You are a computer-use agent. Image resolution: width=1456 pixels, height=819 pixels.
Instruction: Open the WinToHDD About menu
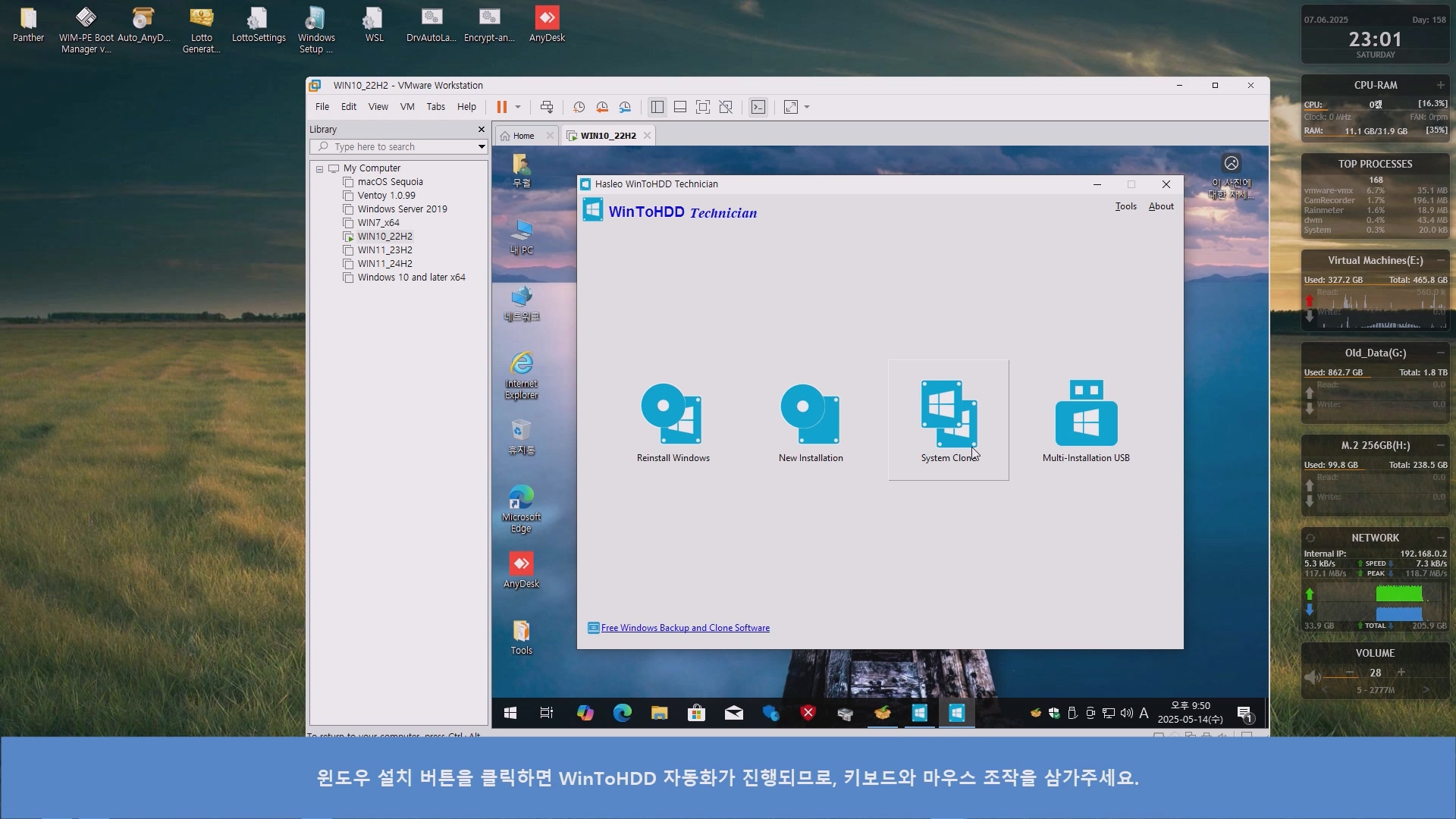coord(1161,206)
